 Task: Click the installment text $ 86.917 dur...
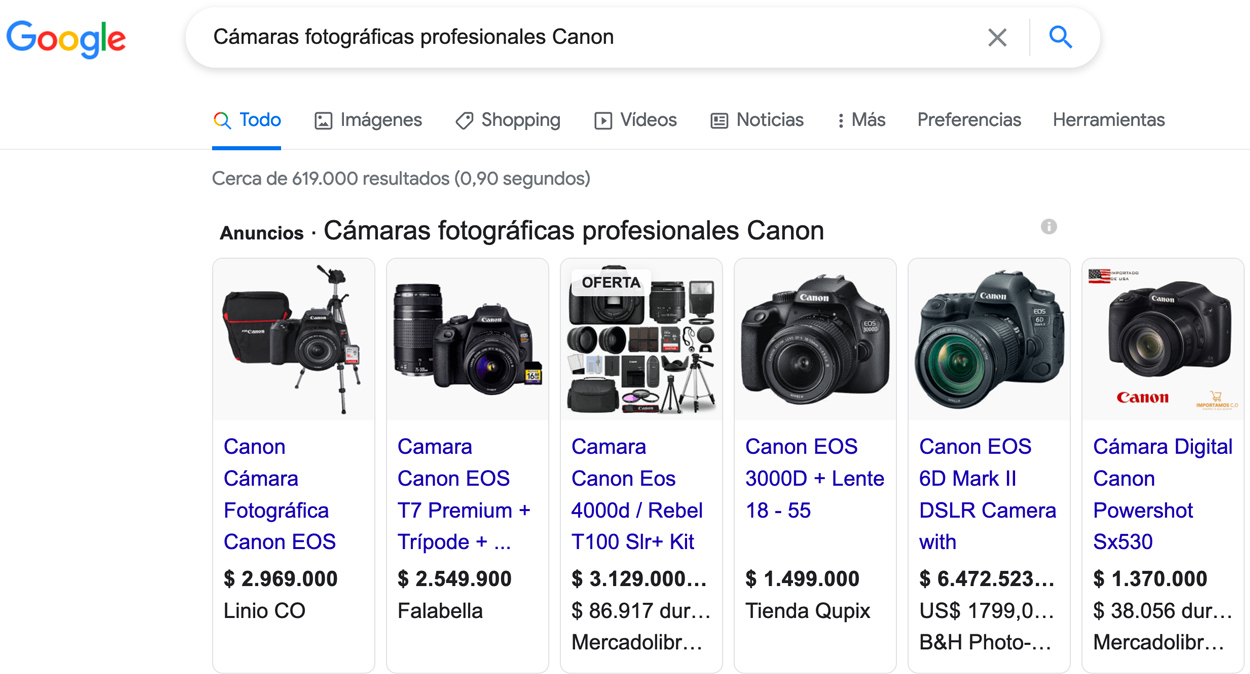(641, 611)
